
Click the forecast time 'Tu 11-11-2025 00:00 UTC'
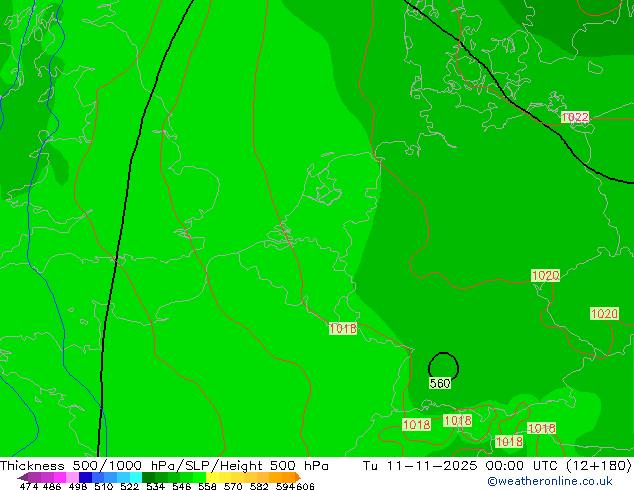[462, 466]
